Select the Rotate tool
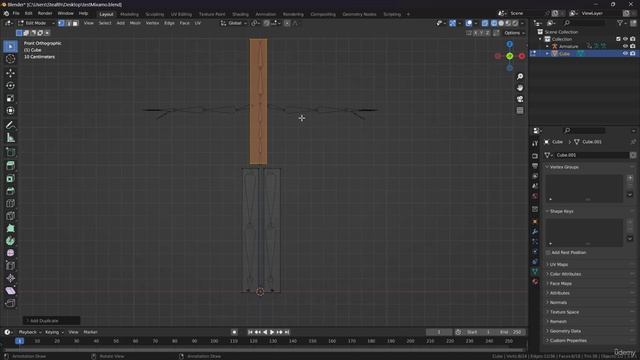Image resolution: width=640 pixels, height=360 pixels. click(x=10, y=86)
